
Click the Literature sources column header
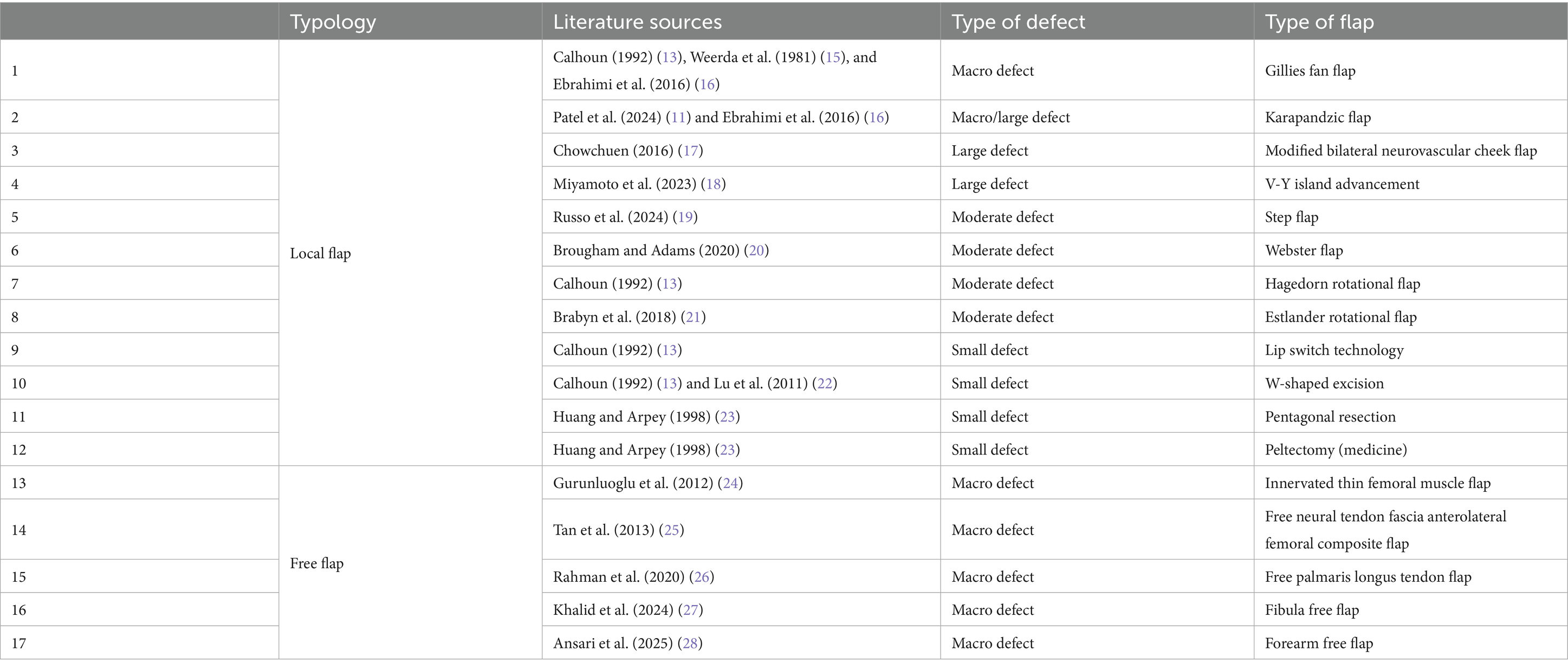click(x=637, y=22)
